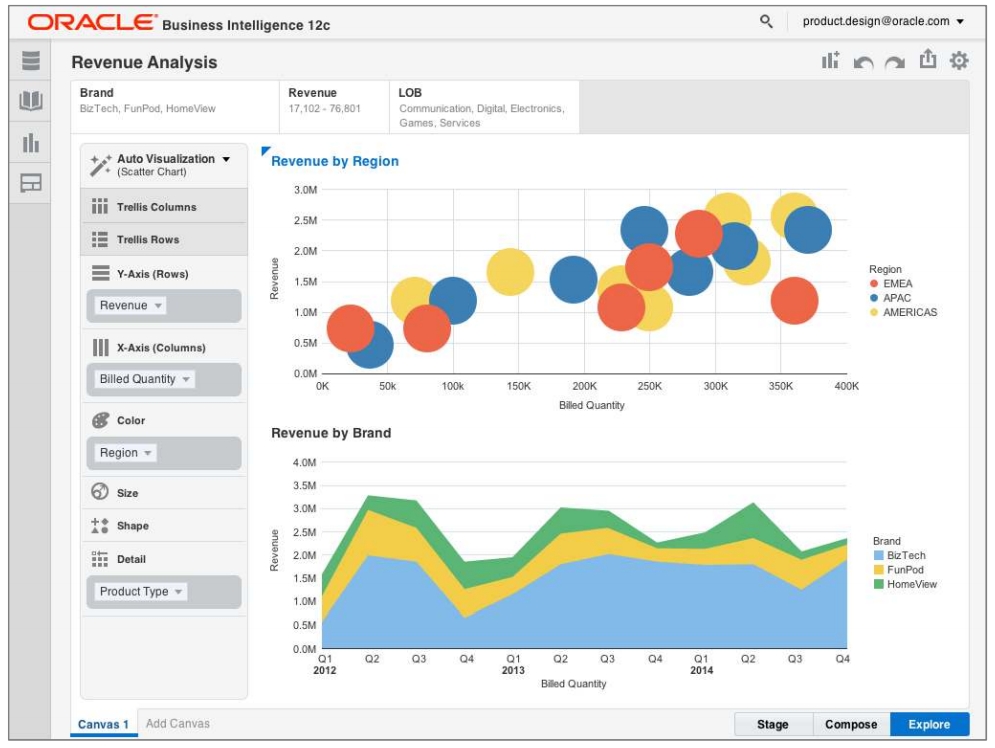Select the bar chart icon in sidebar

(30, 142)
